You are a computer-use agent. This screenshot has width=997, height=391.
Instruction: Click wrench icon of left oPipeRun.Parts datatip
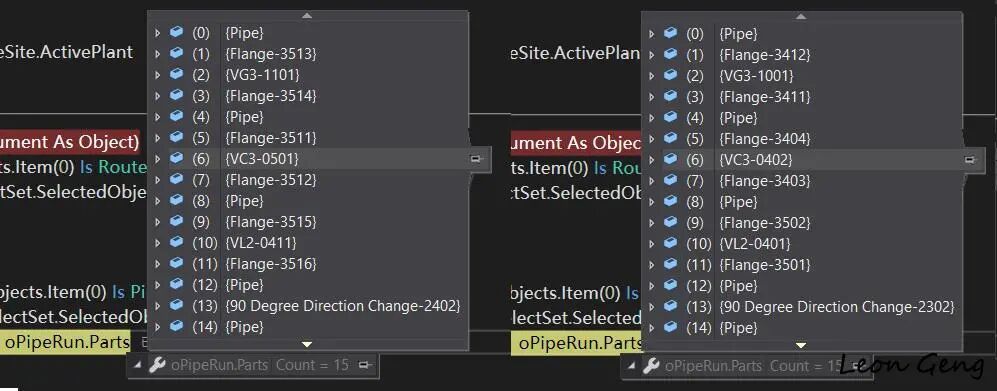pos(157,365)
